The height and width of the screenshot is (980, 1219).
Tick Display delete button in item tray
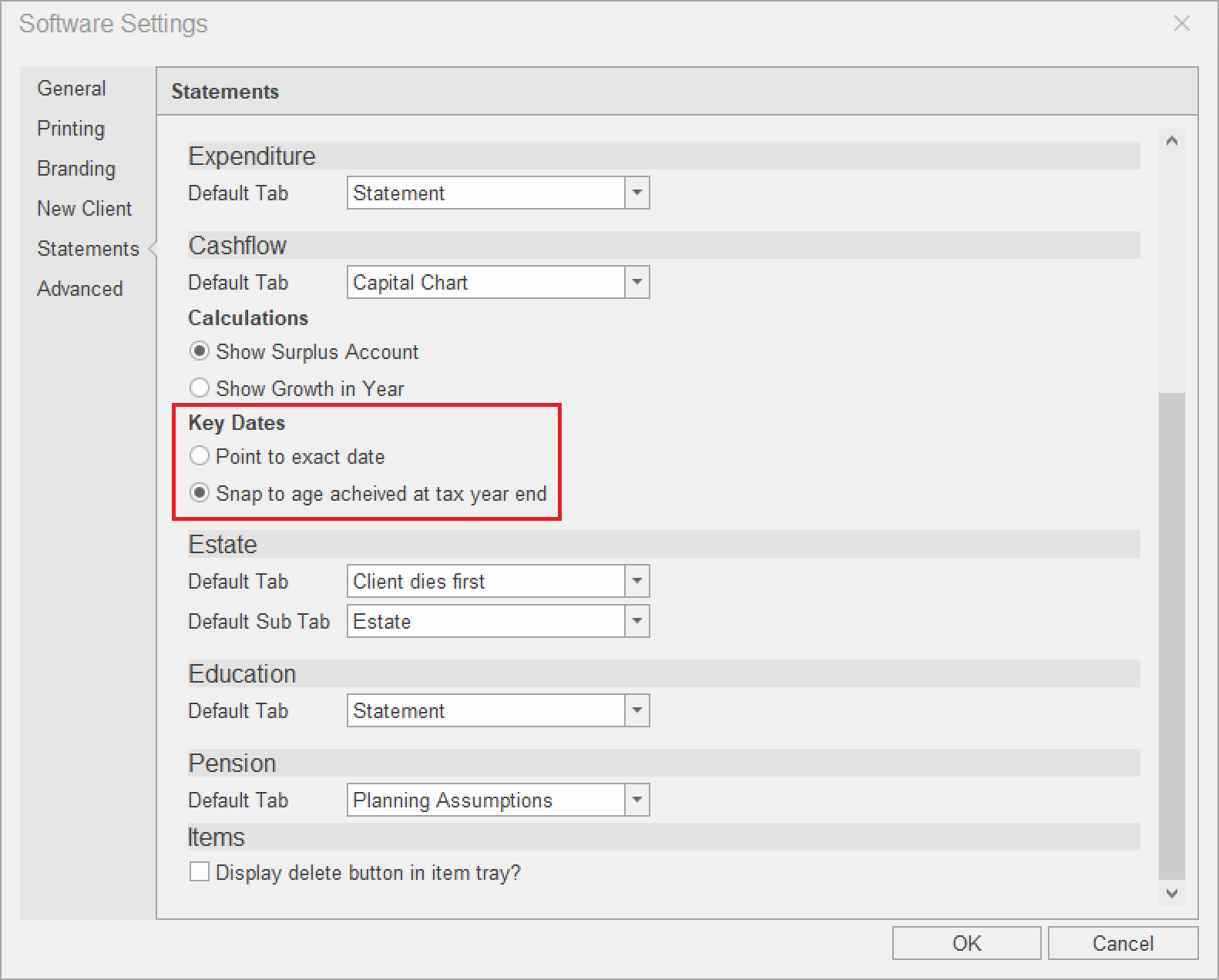(x=200, y=871)
